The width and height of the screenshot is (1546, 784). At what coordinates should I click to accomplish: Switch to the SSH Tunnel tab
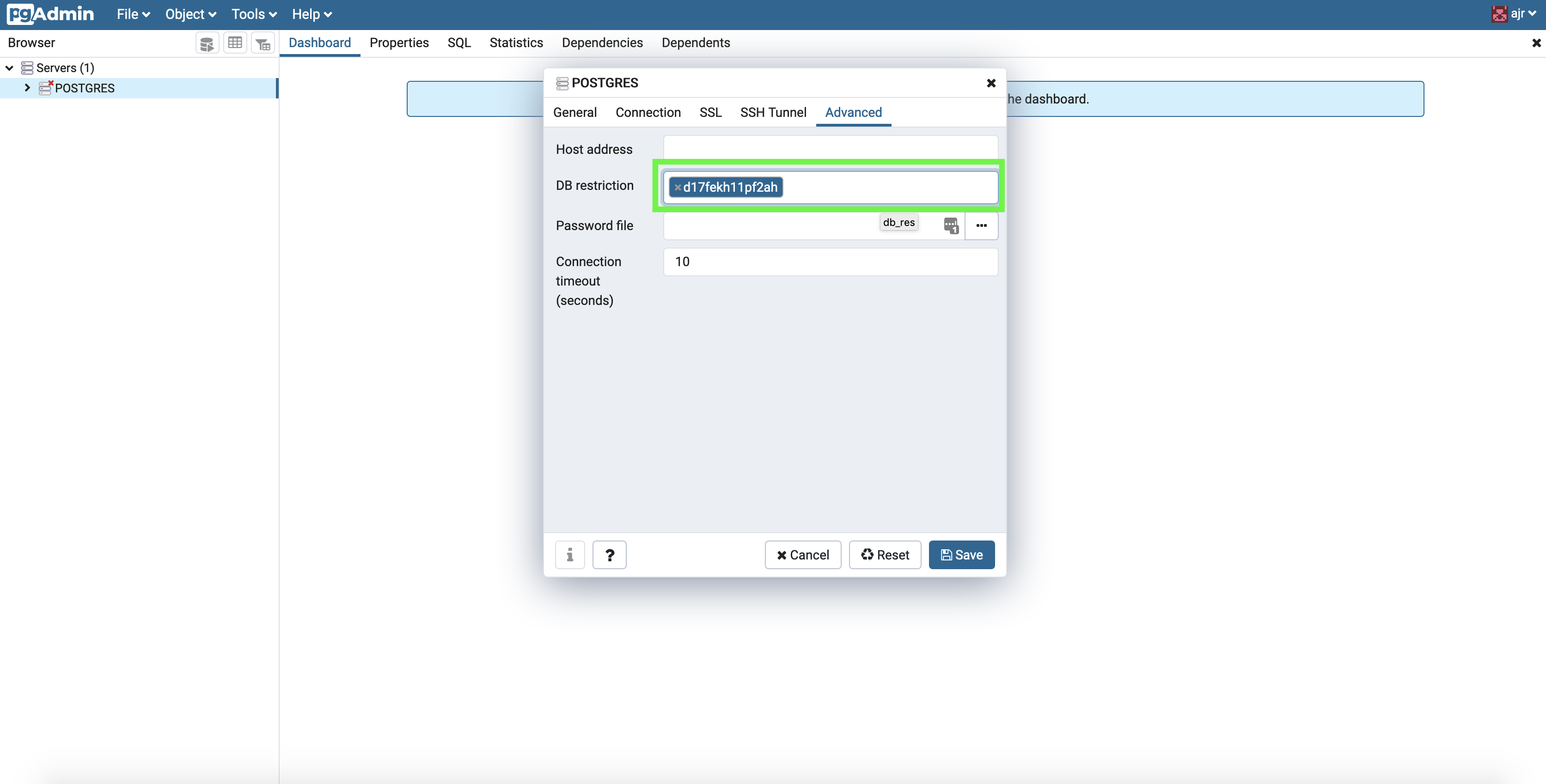[x=773, y=112]
